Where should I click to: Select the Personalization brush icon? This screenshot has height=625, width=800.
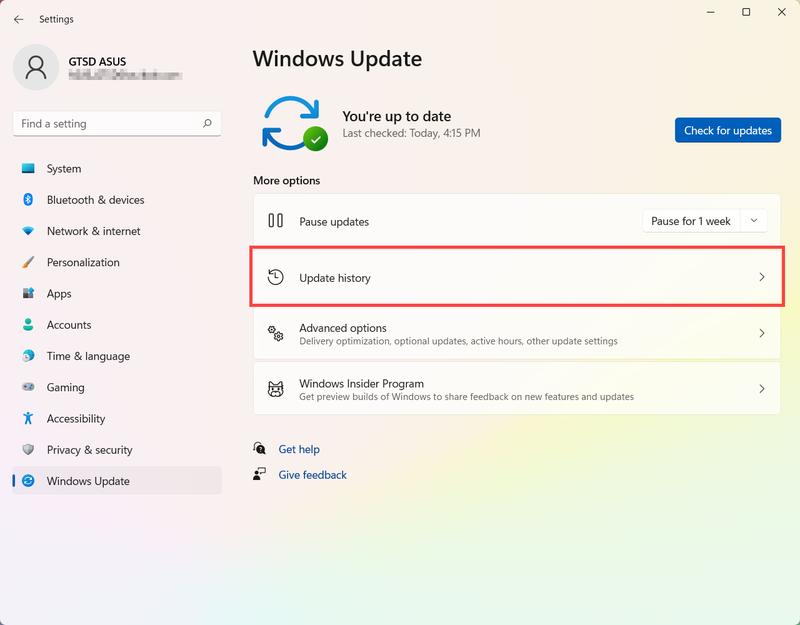(x=29, y=262)
